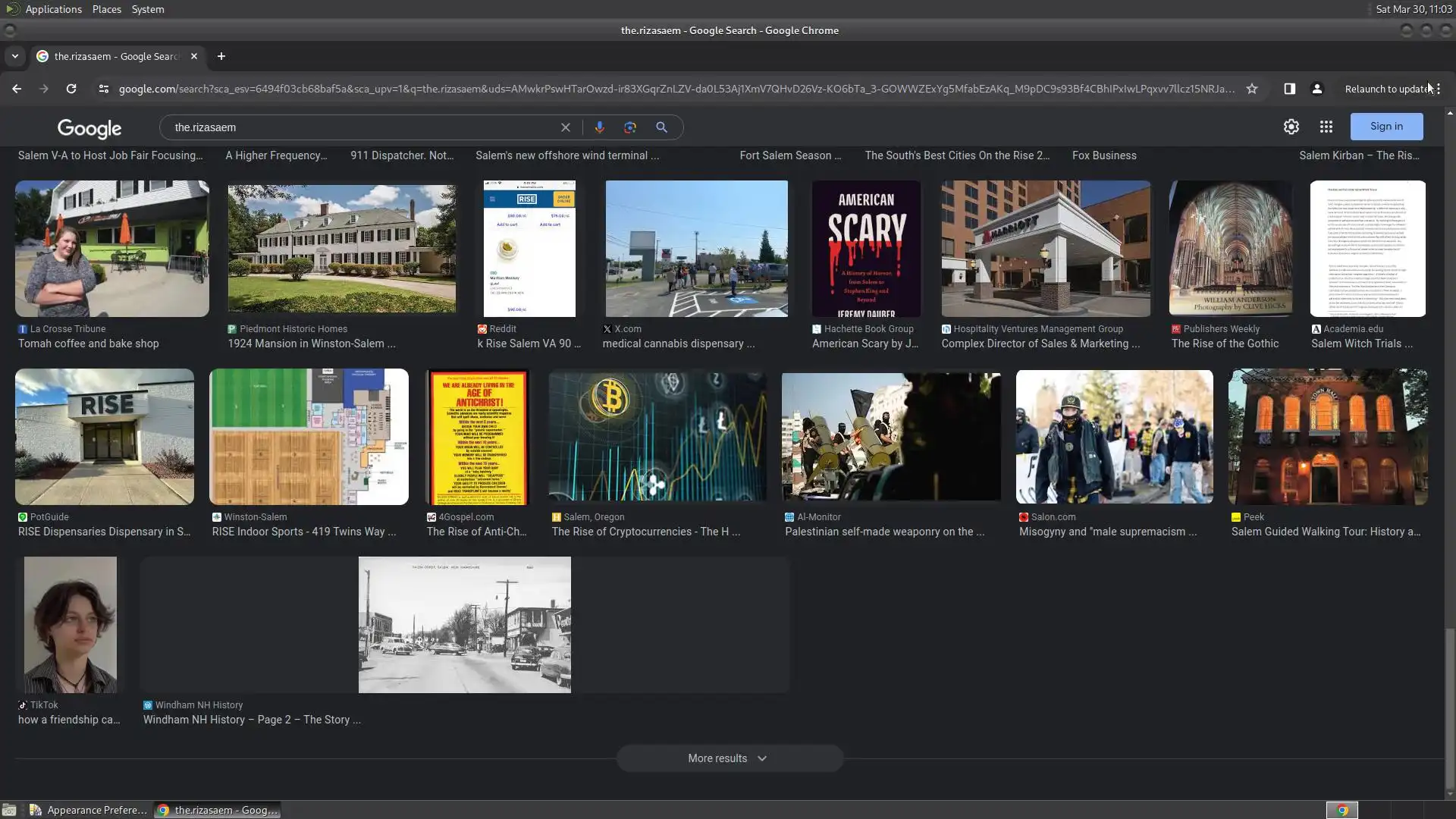Click the magnifier search icon

click(661, 127)
